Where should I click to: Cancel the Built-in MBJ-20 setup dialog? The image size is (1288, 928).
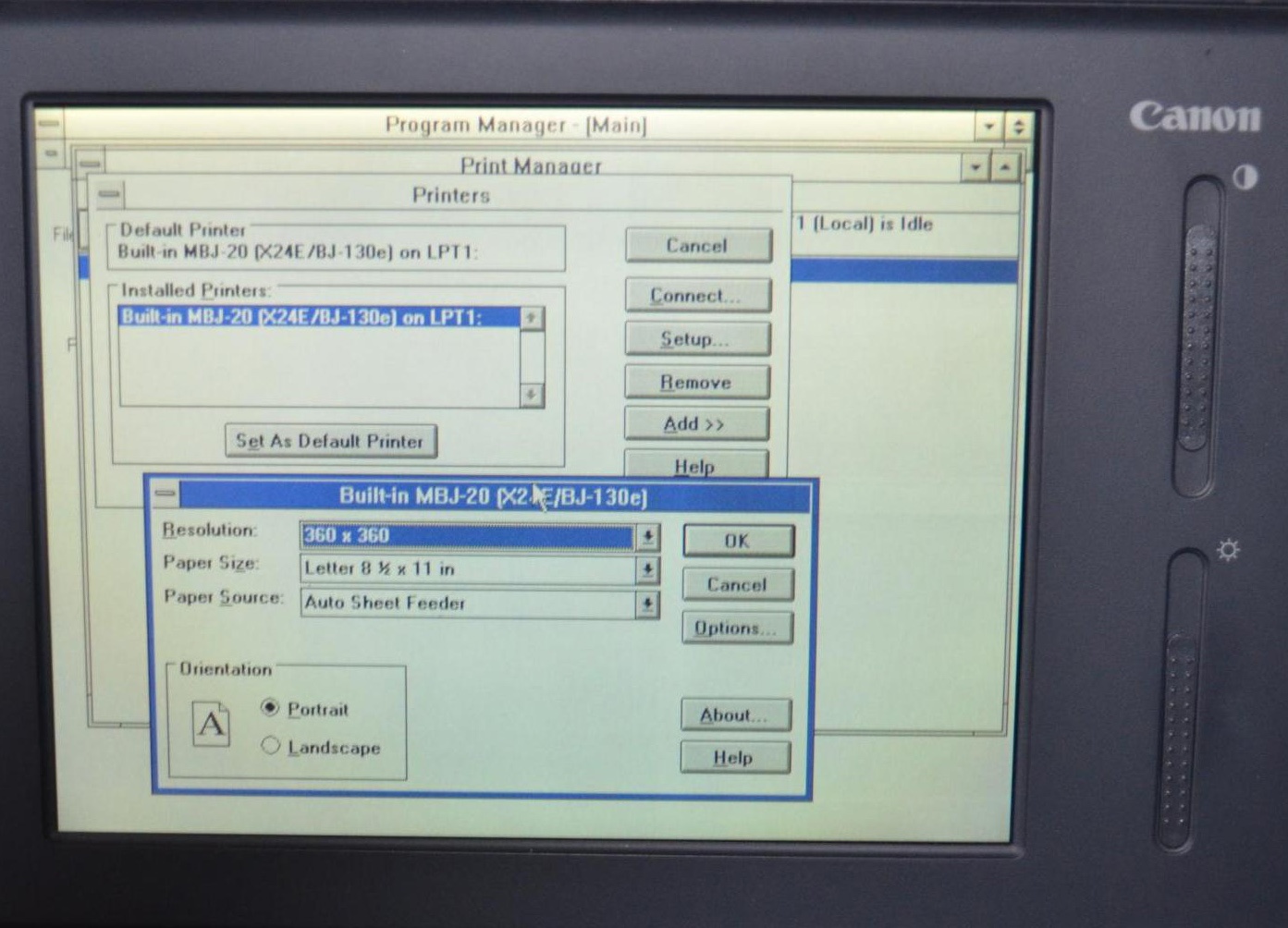click(737, 584)
